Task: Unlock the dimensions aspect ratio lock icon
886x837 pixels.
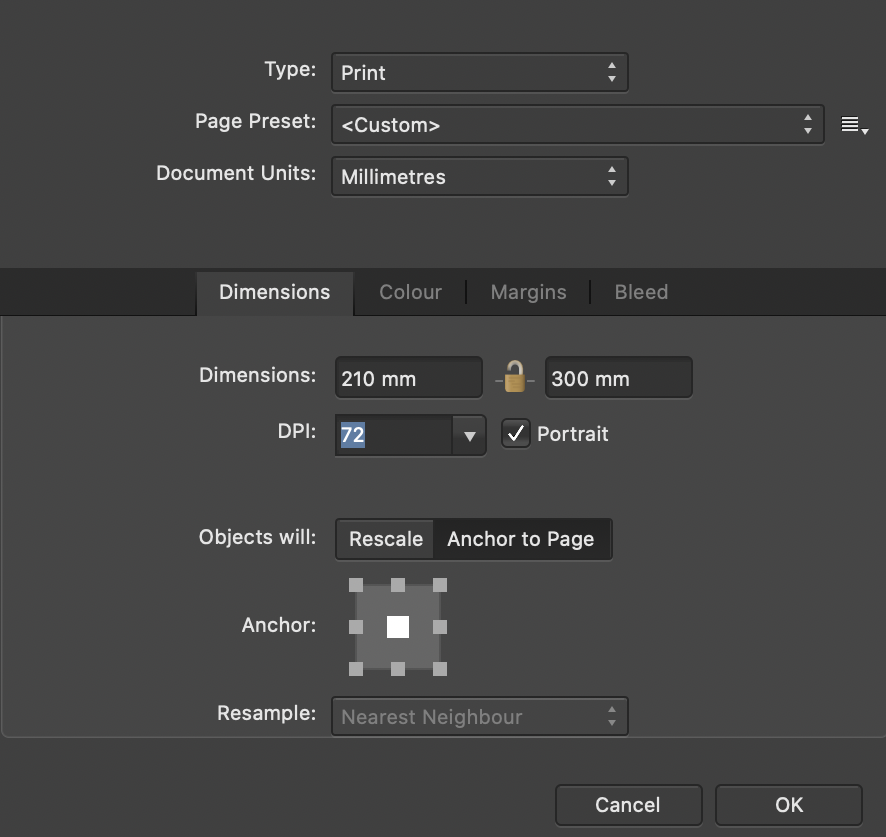Action: click(x=516, y=377)
